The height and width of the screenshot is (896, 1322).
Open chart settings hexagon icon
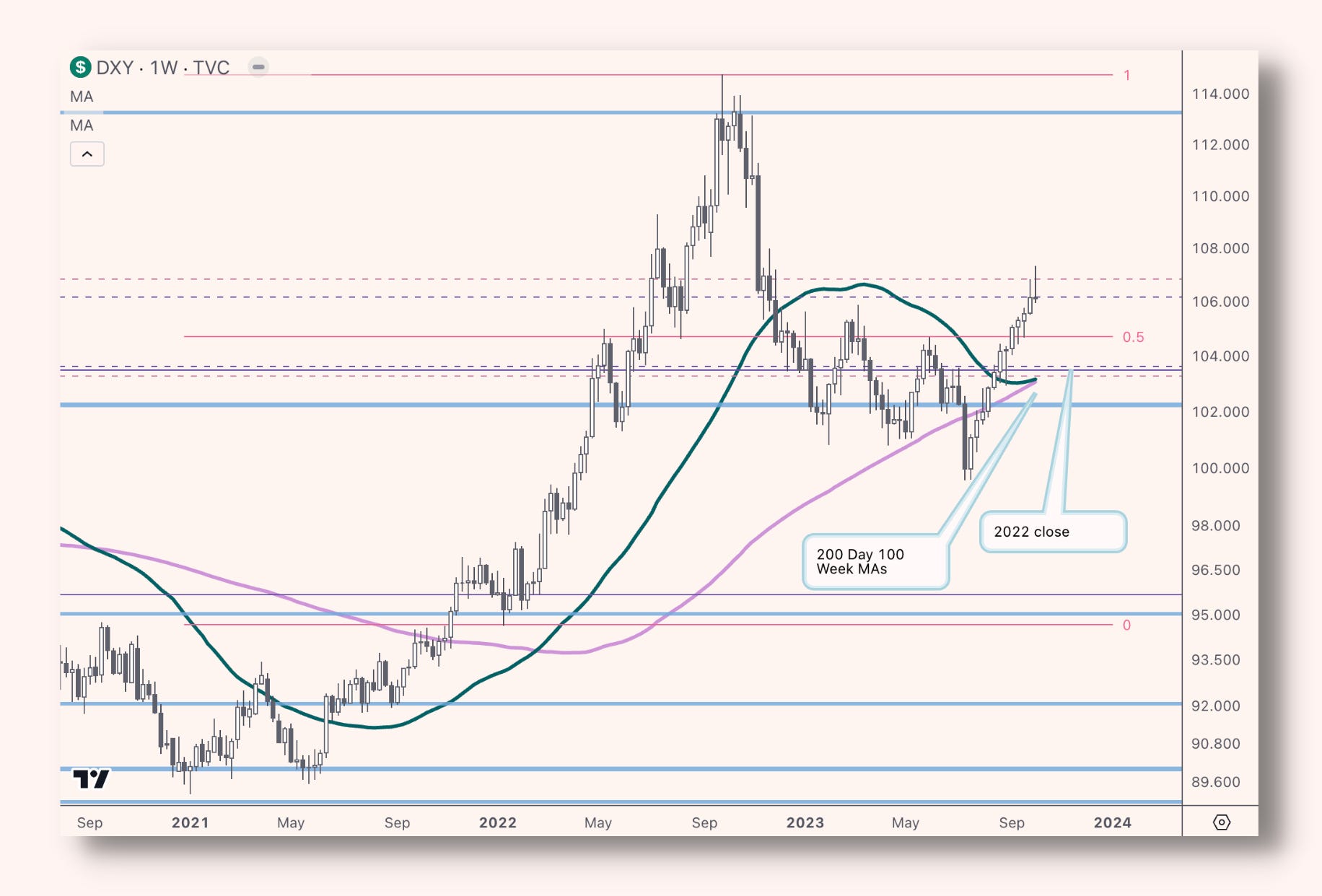coord(1222,822)
